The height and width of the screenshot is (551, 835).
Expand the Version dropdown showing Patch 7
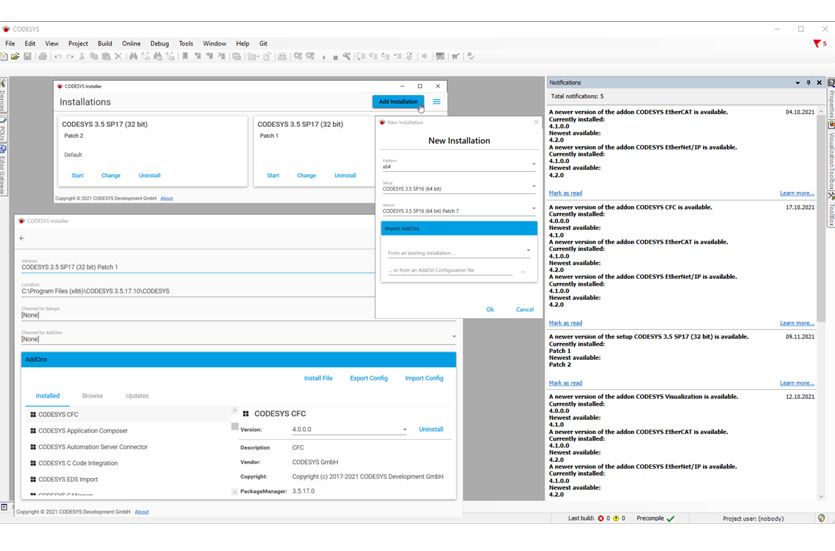tap(534, 209)
